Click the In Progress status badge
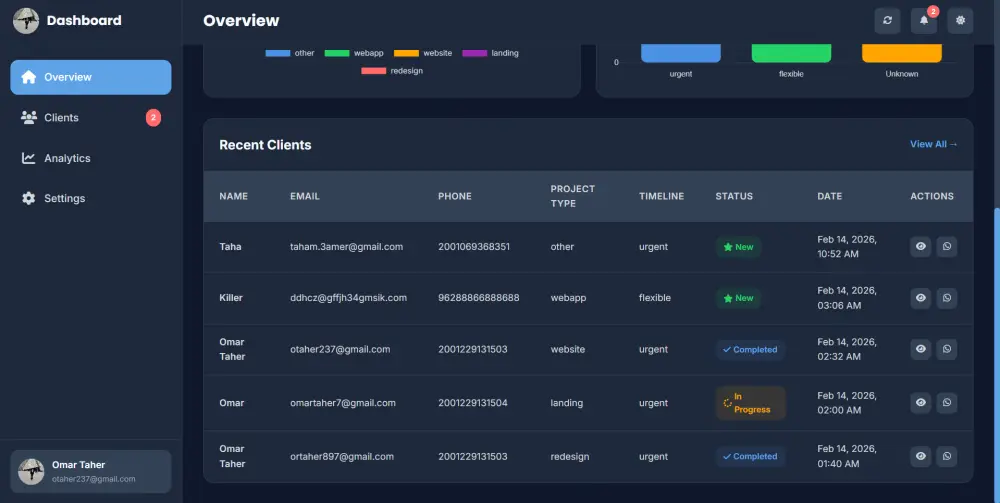 pos(751,403)
